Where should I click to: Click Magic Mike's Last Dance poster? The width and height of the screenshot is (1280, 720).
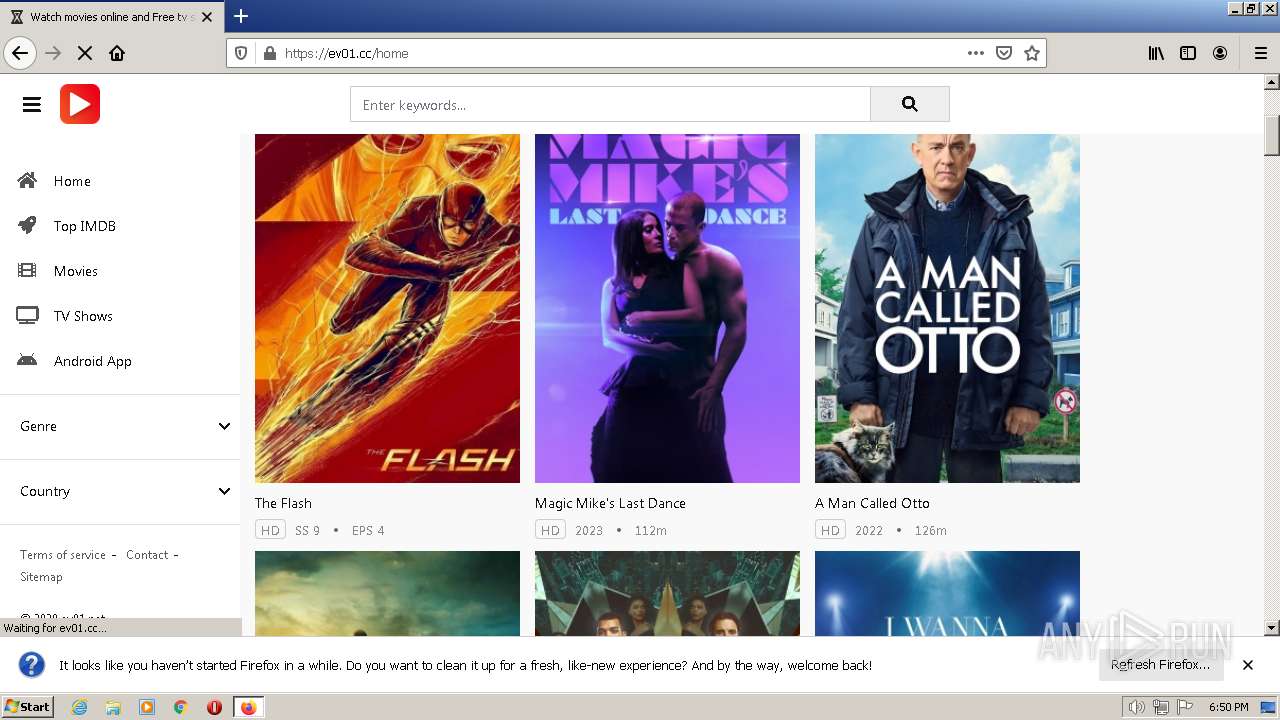click(x=667, y=308)
